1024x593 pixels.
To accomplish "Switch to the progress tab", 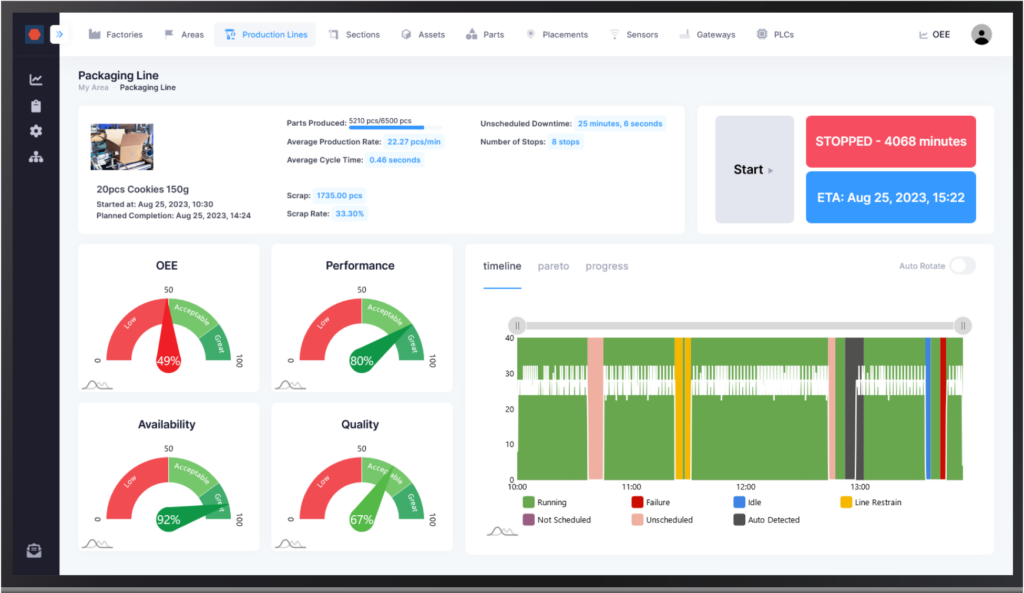I will tap(607, 266).
